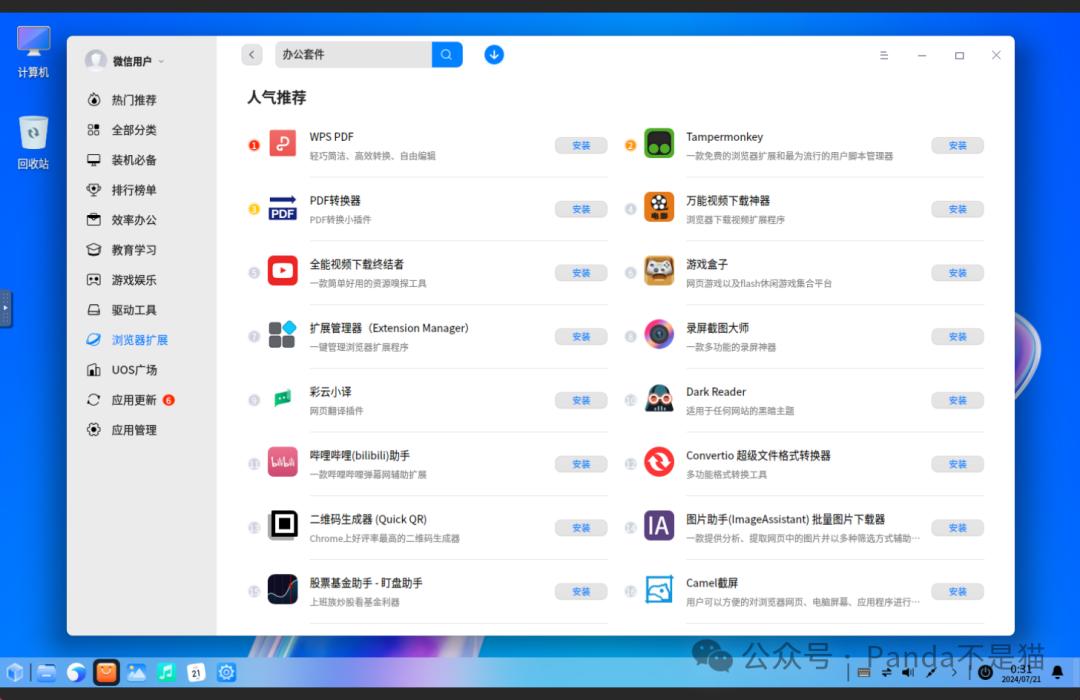Open the 计算机 desktop icon
This screenshot has height=700, width=1080.
point(33,52)
